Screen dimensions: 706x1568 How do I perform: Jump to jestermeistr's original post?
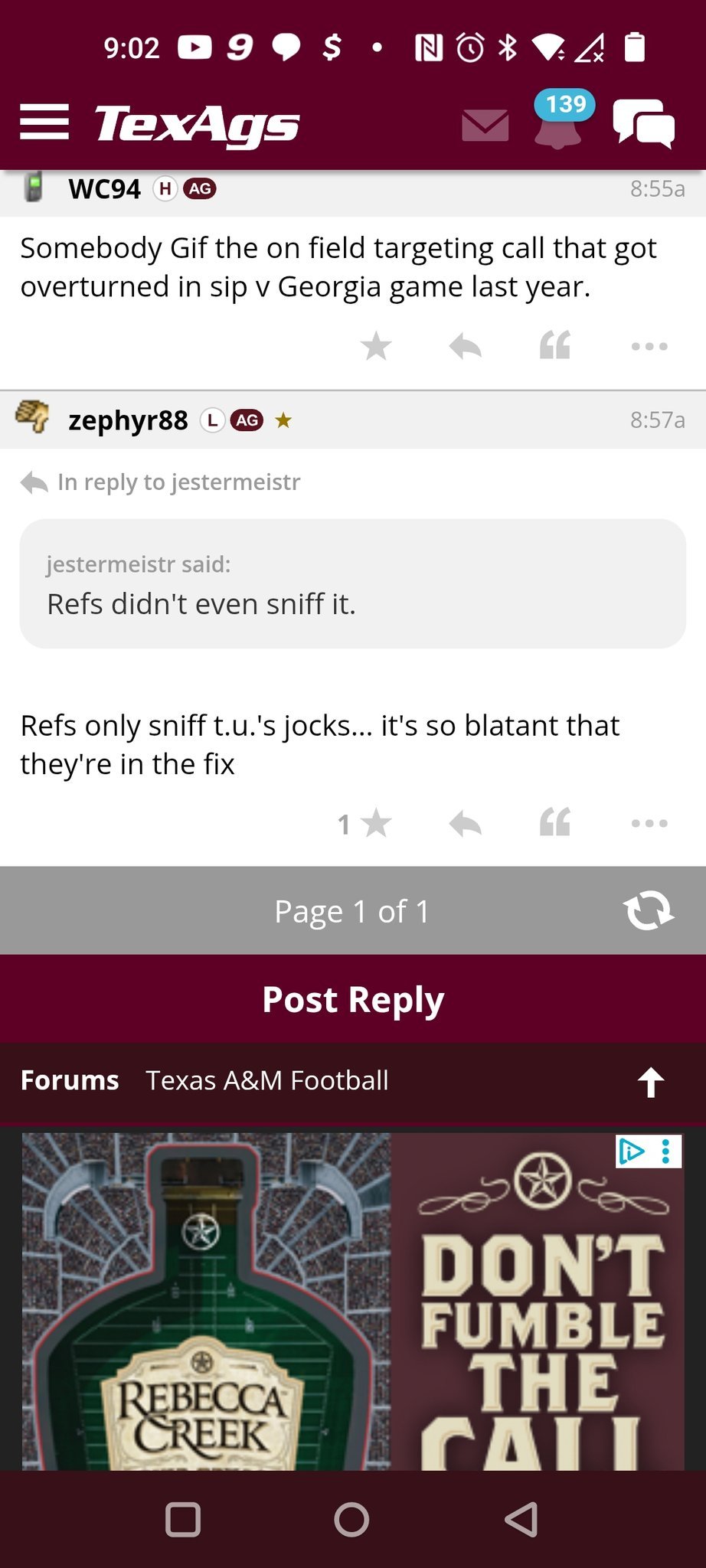tap(178, 482)
